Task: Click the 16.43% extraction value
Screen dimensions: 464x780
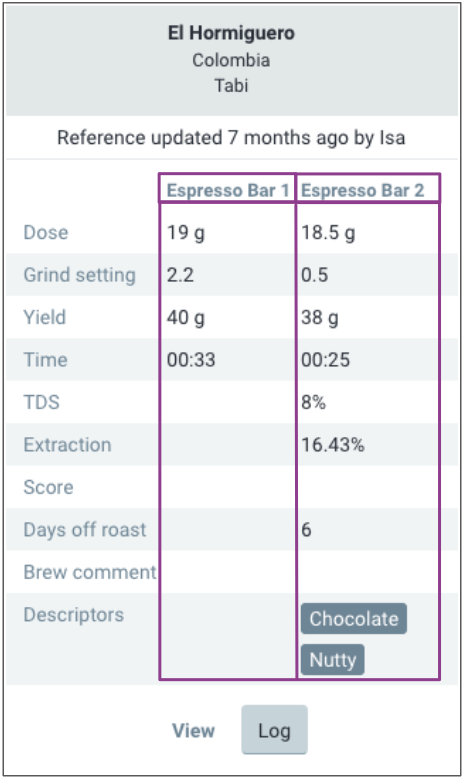Action: 333,445
